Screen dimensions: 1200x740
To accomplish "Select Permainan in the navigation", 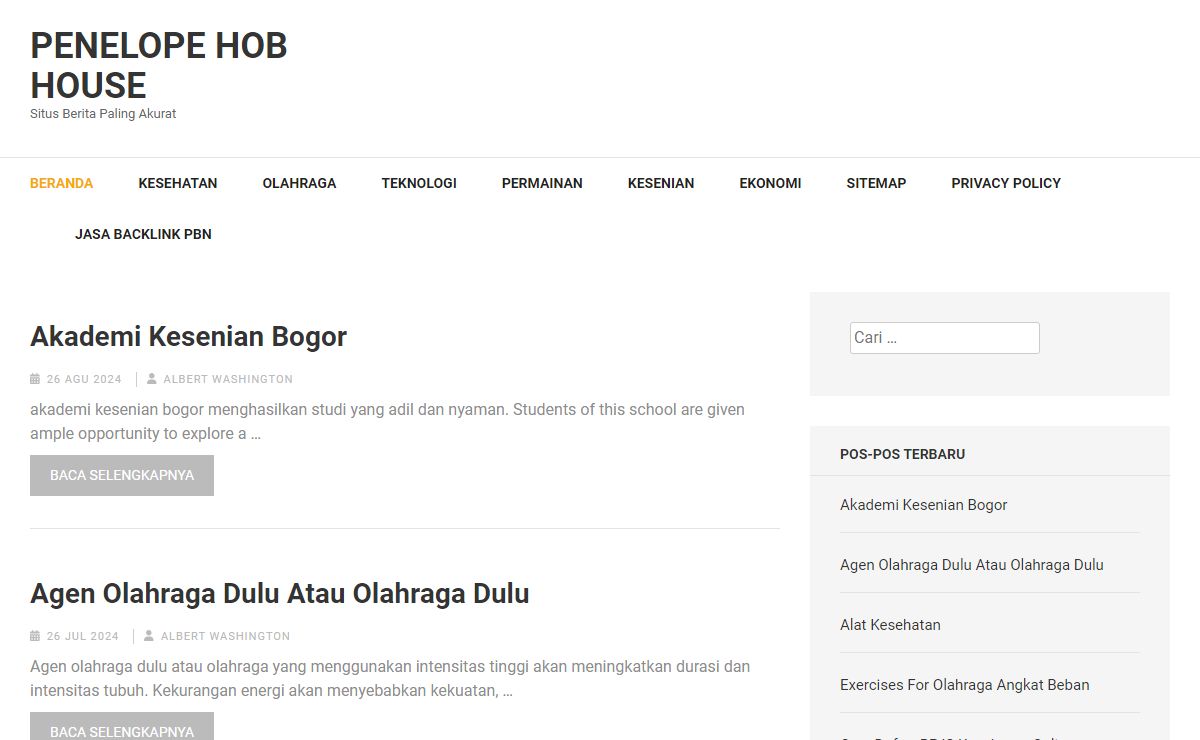I will point(542,183).
